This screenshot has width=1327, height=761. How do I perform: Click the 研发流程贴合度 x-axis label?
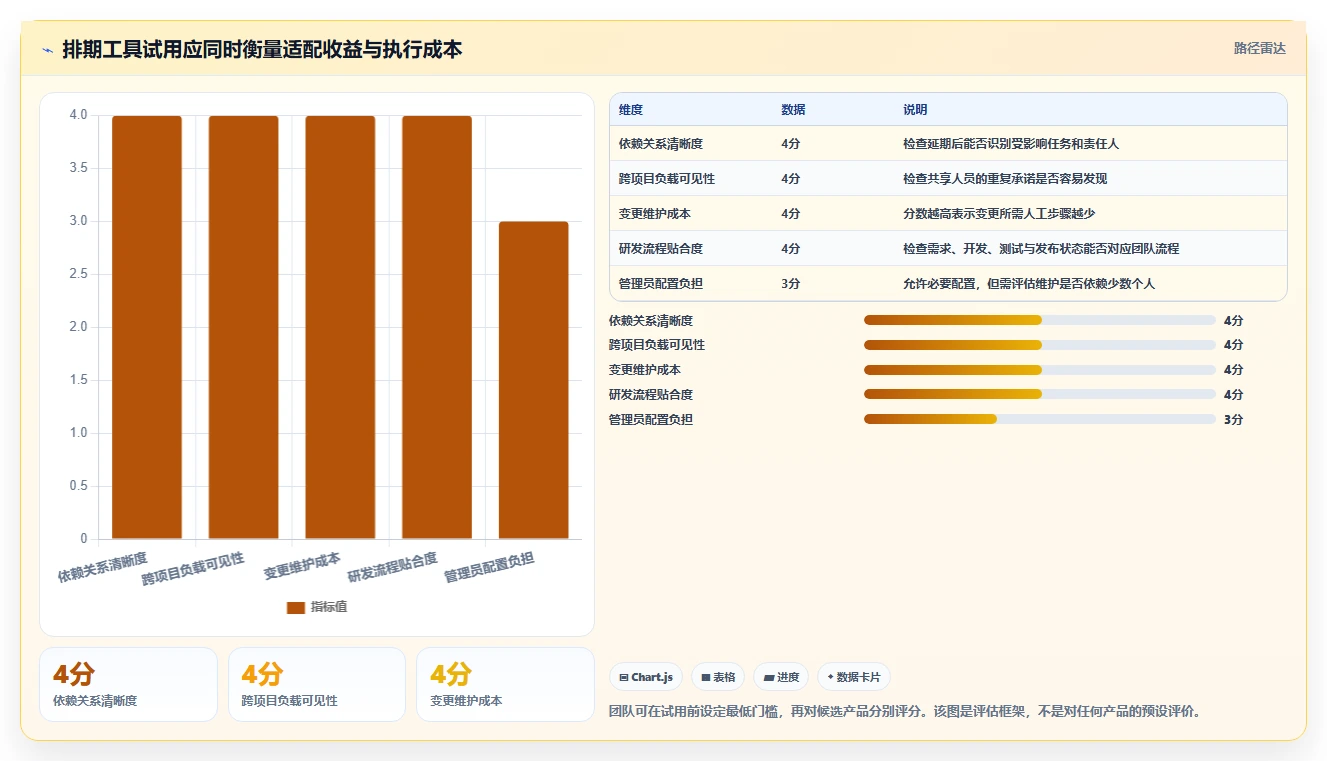coord(392,567)
